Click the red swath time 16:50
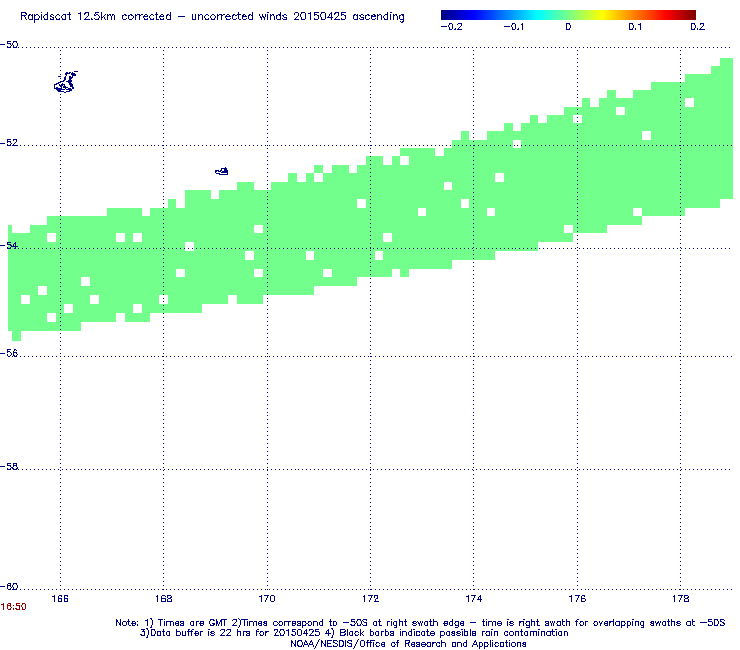740x650 pixels. click(14, 607)
